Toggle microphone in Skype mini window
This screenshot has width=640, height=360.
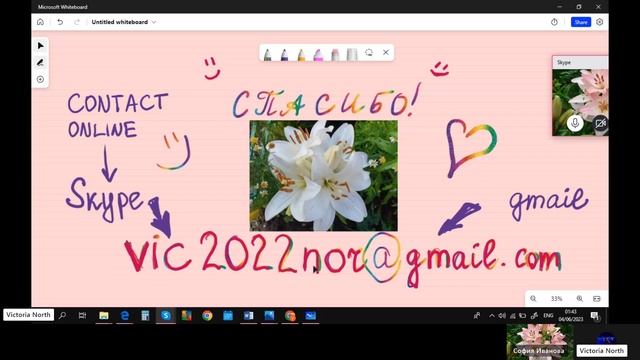coord(575,123)
